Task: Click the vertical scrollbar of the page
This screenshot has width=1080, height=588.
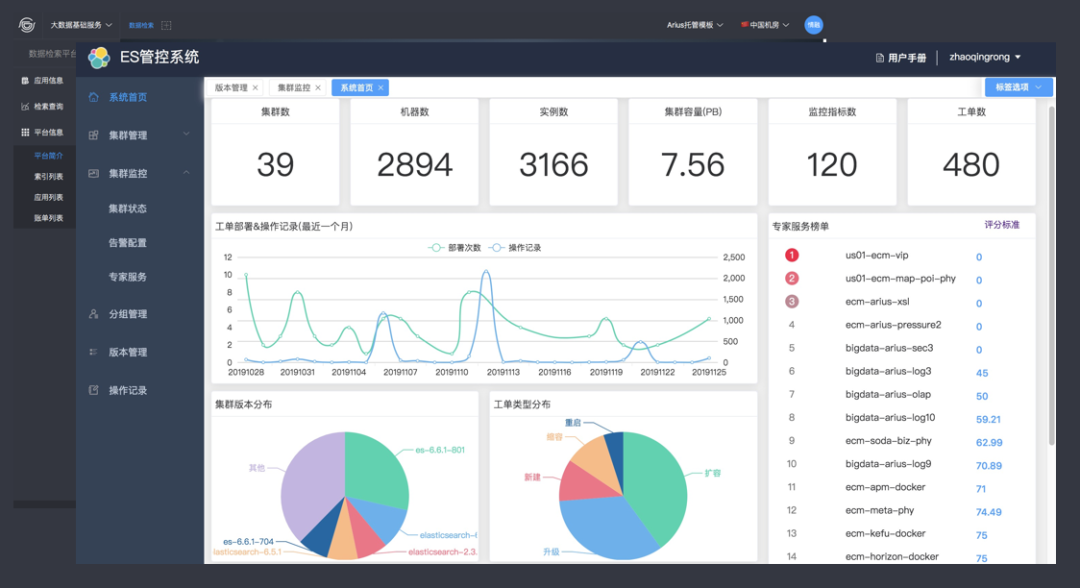Action: 1051,275
